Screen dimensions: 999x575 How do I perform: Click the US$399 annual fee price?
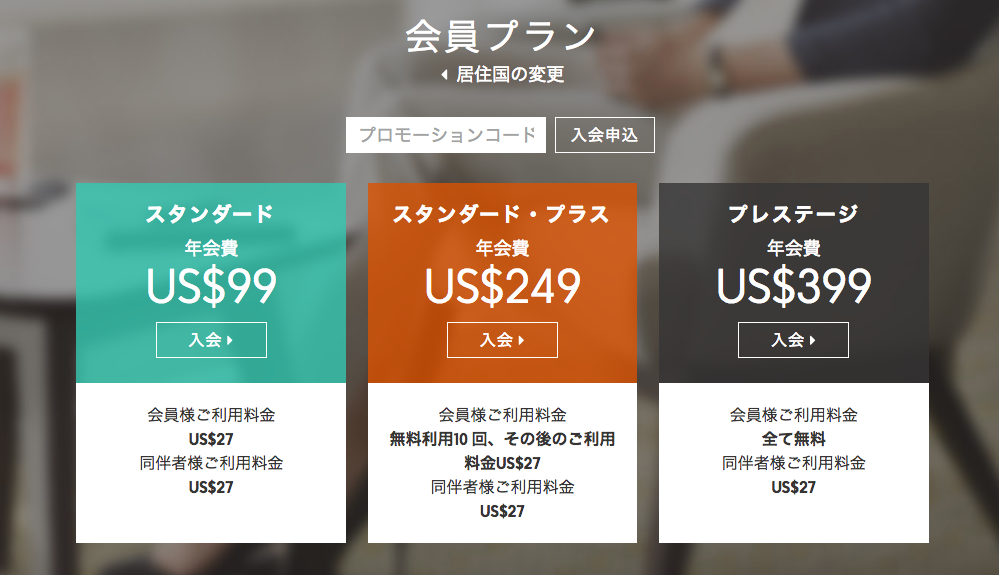794,286
